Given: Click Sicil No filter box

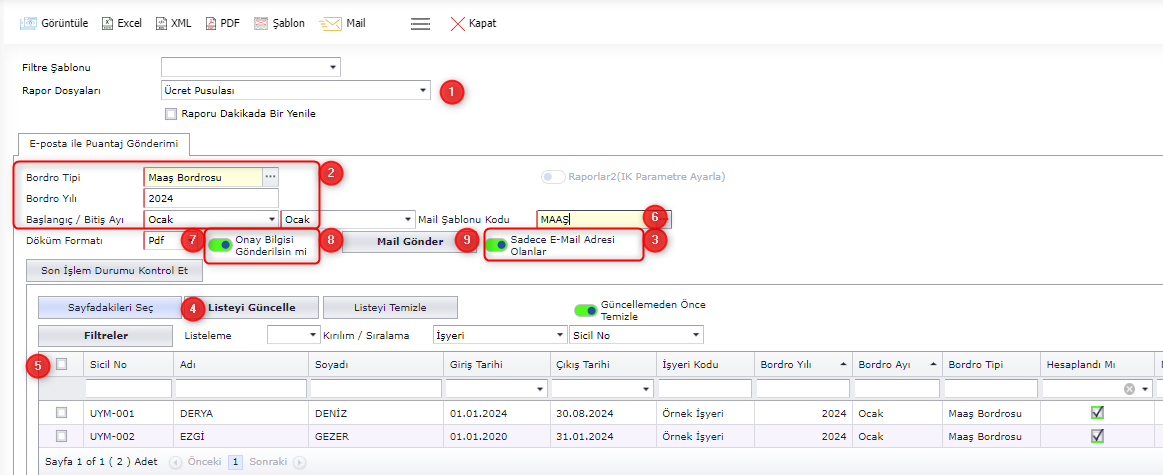Looking at the screenshot, I should point(129,389).
